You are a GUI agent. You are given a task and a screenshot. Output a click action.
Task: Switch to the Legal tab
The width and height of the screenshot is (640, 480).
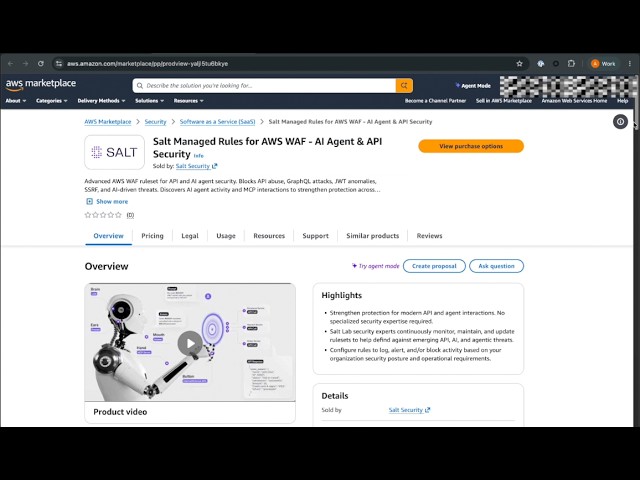(x=190, y=236)
